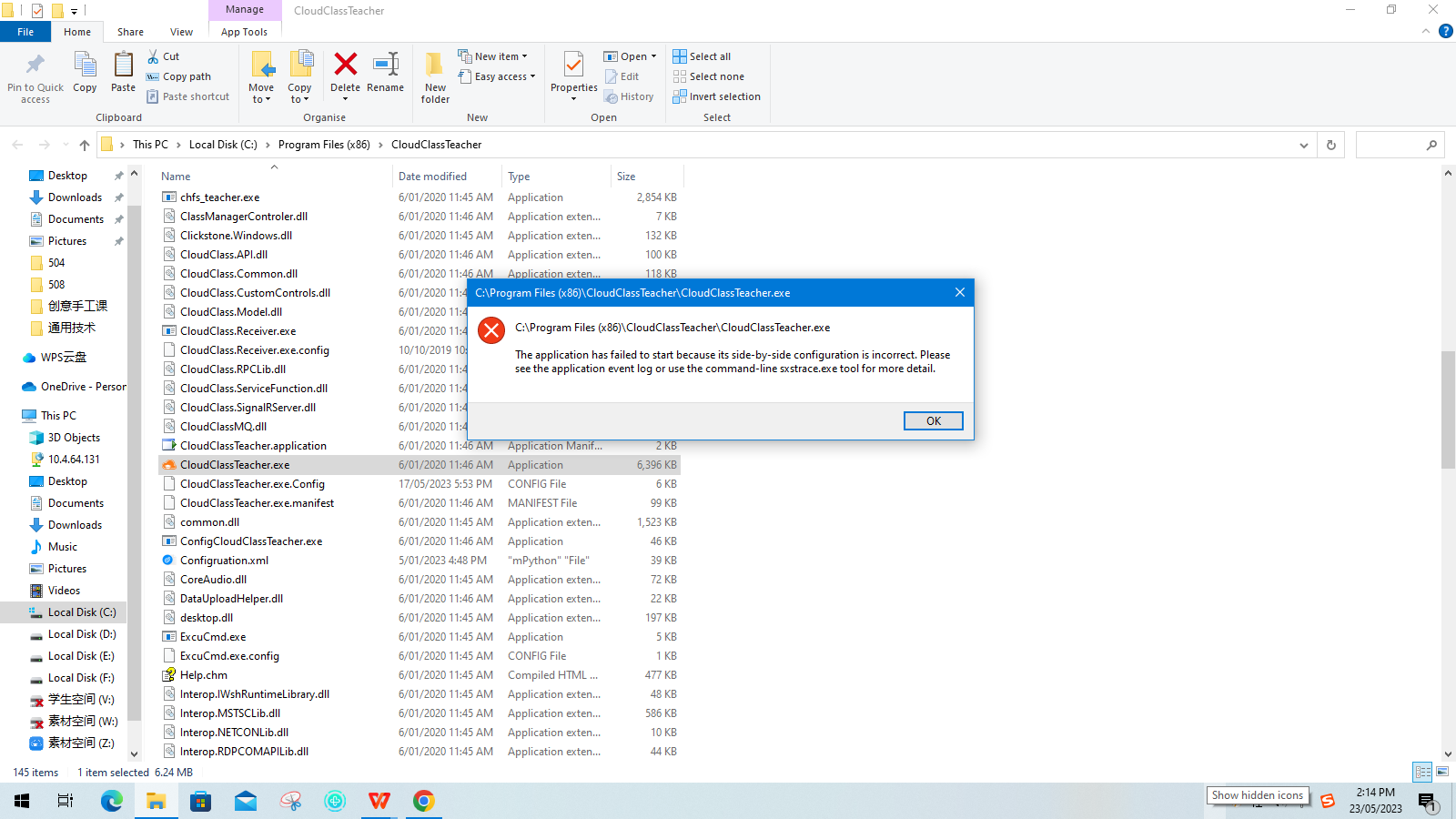Select the 10.4.64.131 network location

pos(74,460)
